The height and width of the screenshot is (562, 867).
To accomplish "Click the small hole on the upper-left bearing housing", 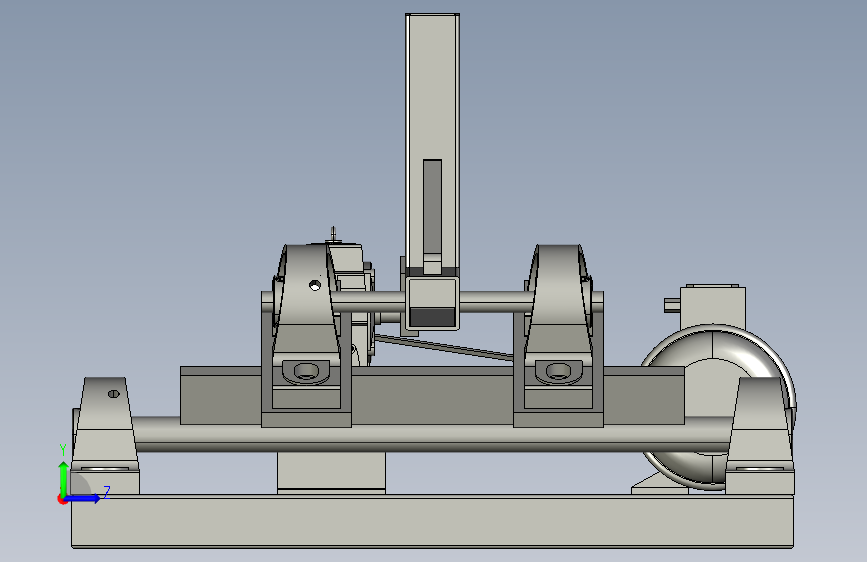I will click(315, 285).
